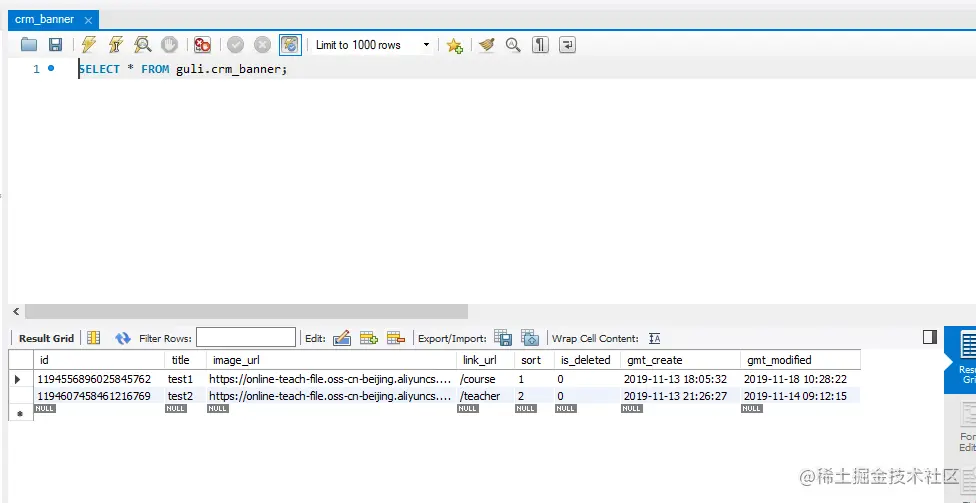
Task: Run Explain plan magnifier-lightning icon
Action: tap(143, 44)
